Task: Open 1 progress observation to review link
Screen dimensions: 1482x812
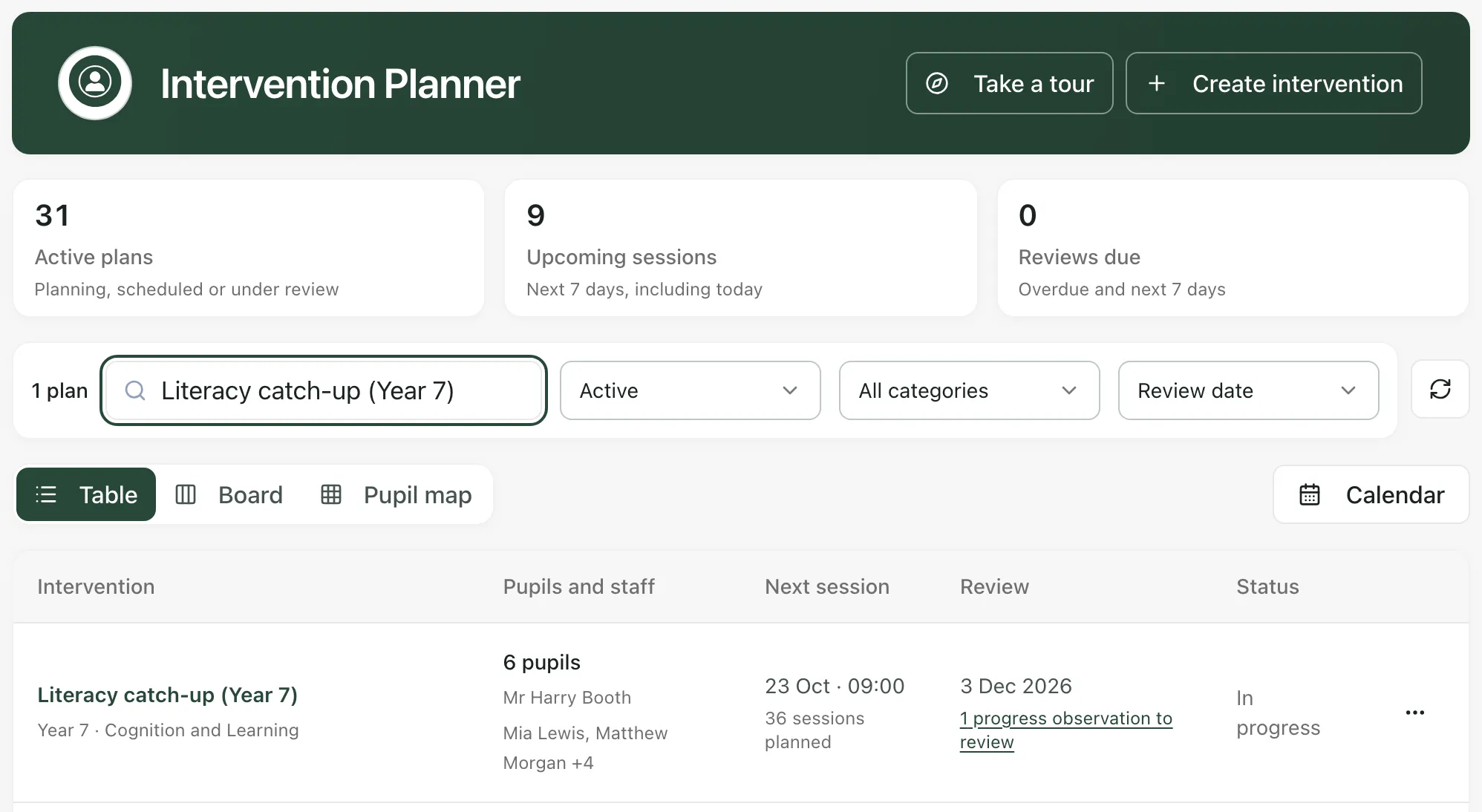Action: pos(1065,730)
